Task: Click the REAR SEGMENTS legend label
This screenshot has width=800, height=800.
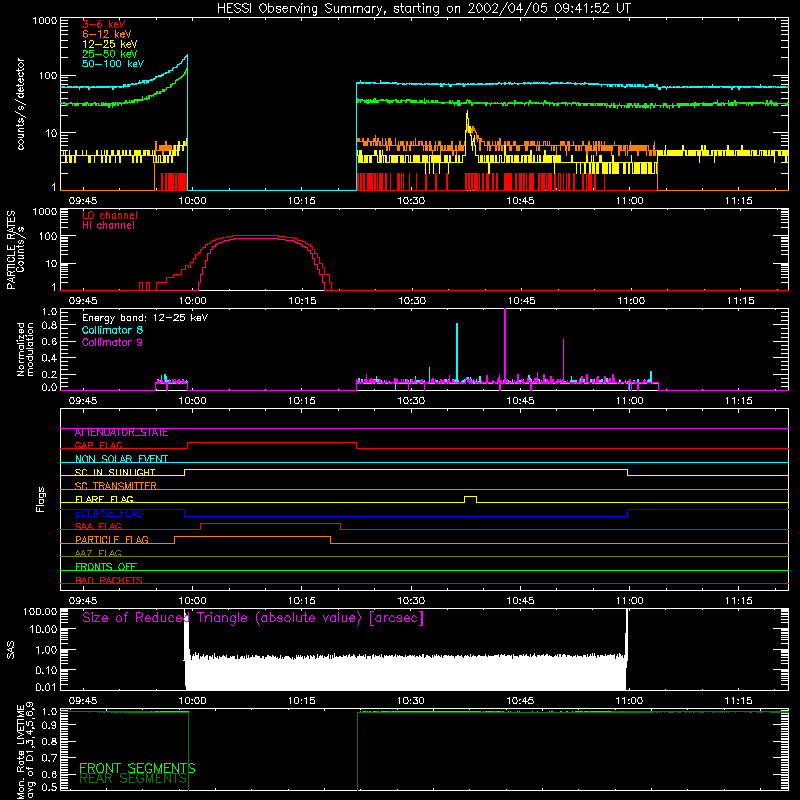Action: (133, 779)
